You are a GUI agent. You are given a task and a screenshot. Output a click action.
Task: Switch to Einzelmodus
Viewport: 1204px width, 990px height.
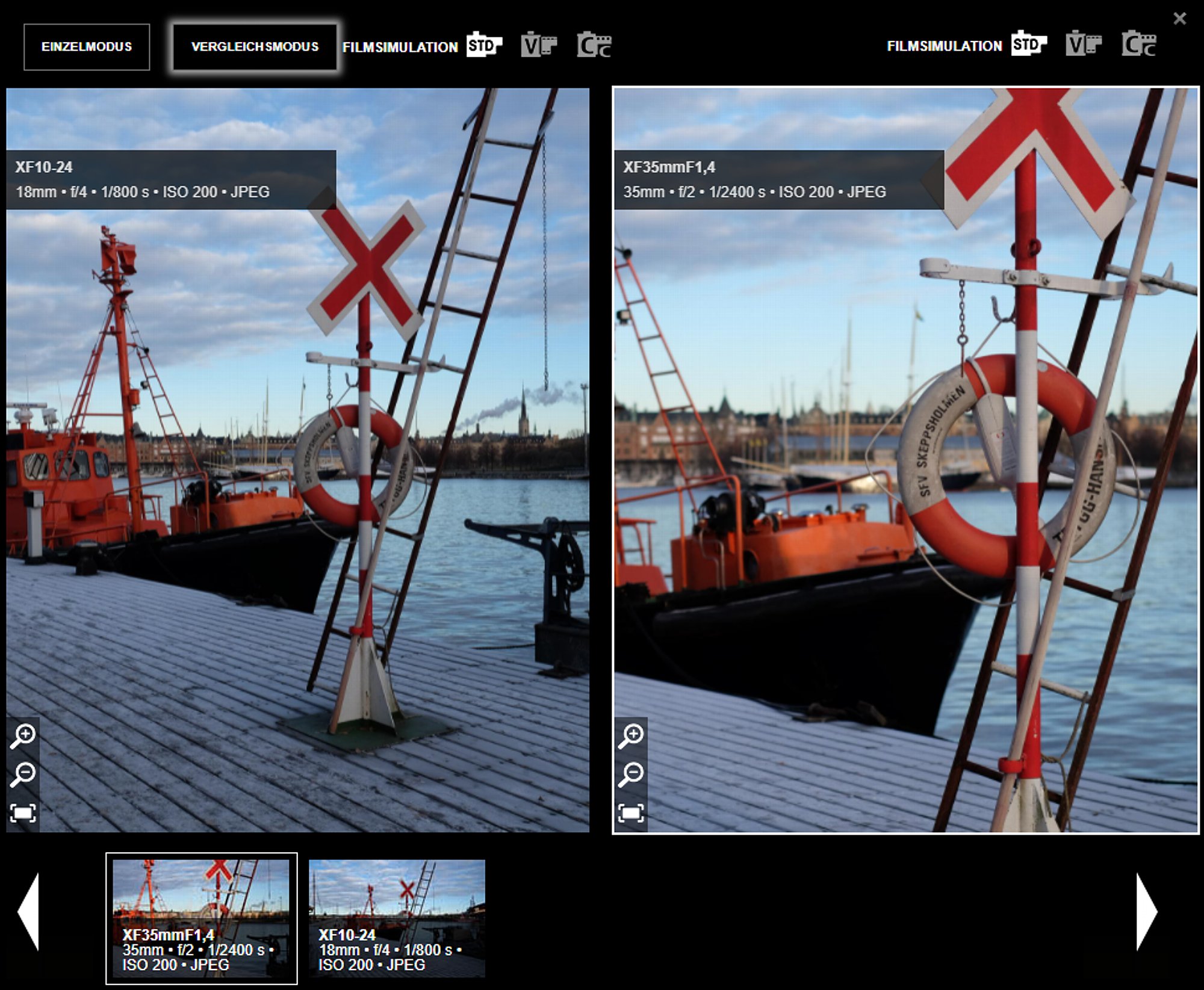pos(87,47)
